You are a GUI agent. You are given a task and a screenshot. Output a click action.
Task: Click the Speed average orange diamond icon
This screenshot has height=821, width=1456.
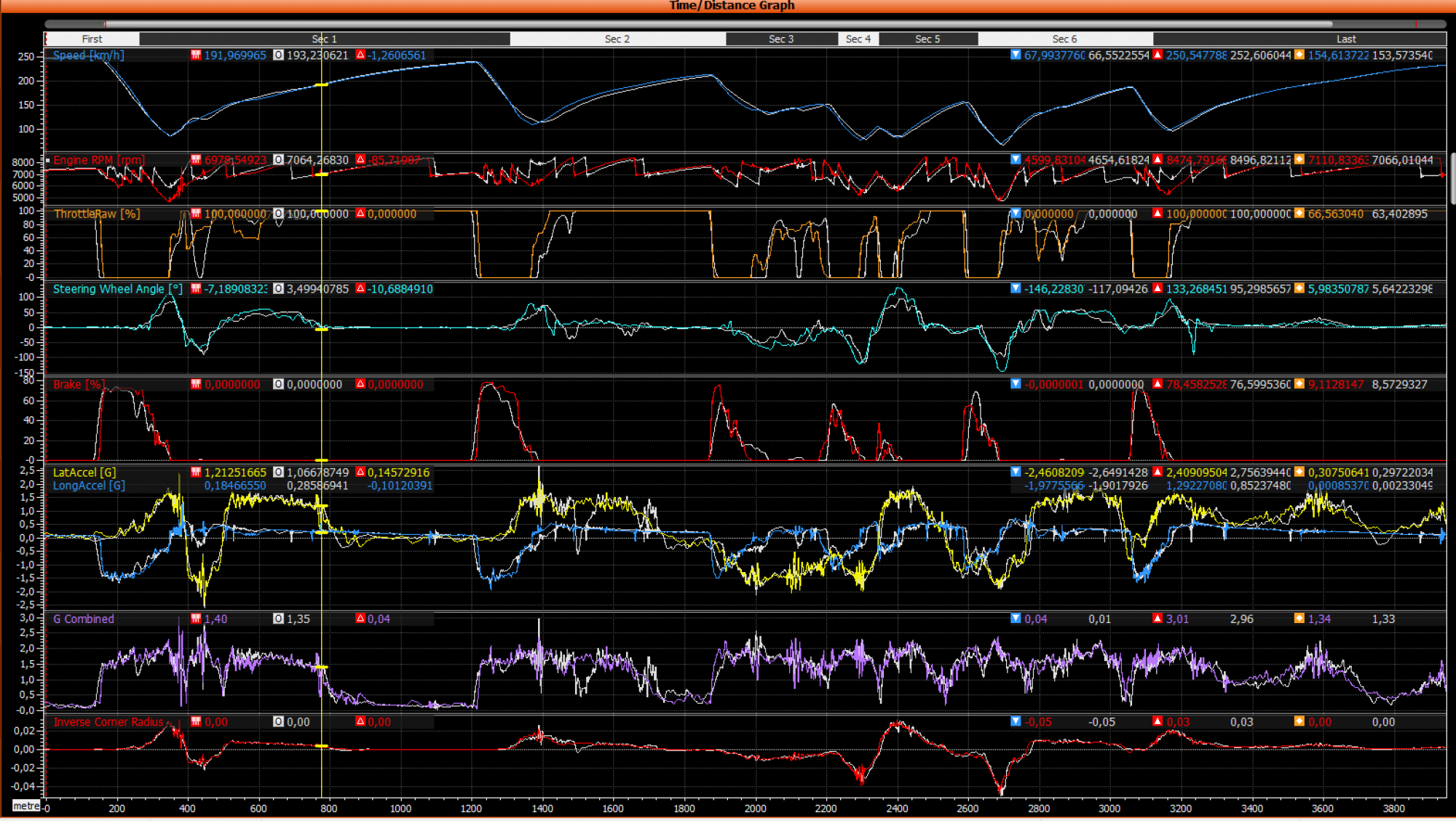click(1299, 55)
